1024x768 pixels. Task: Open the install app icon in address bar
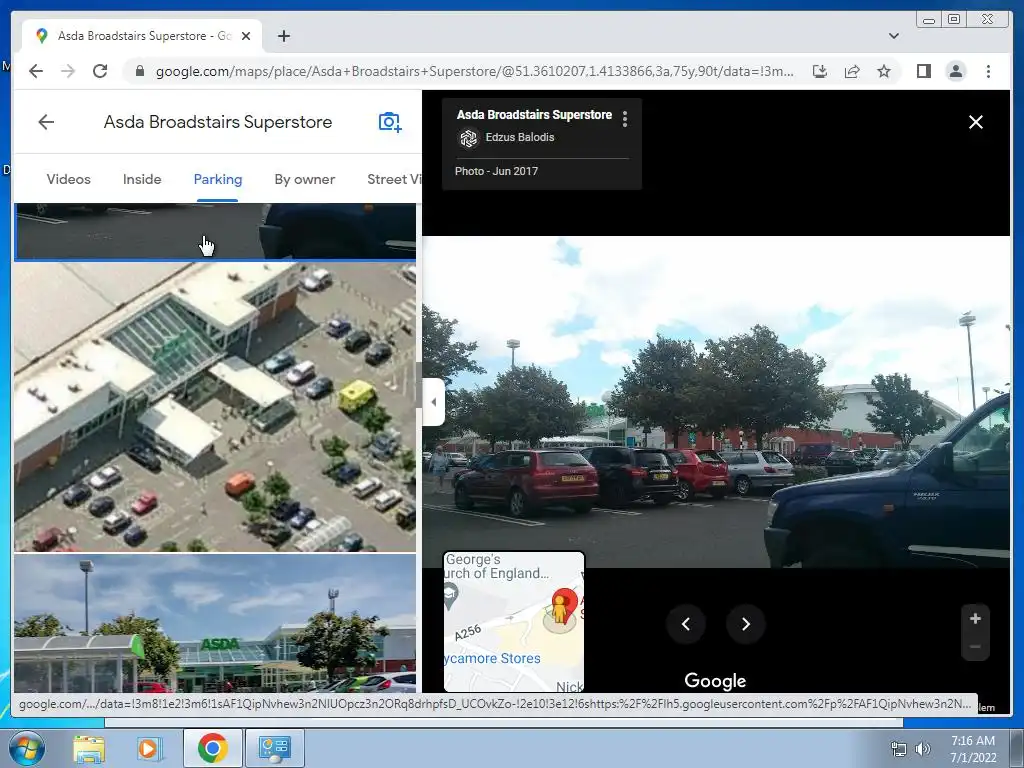pyautogui.click(x=820, y=71)
